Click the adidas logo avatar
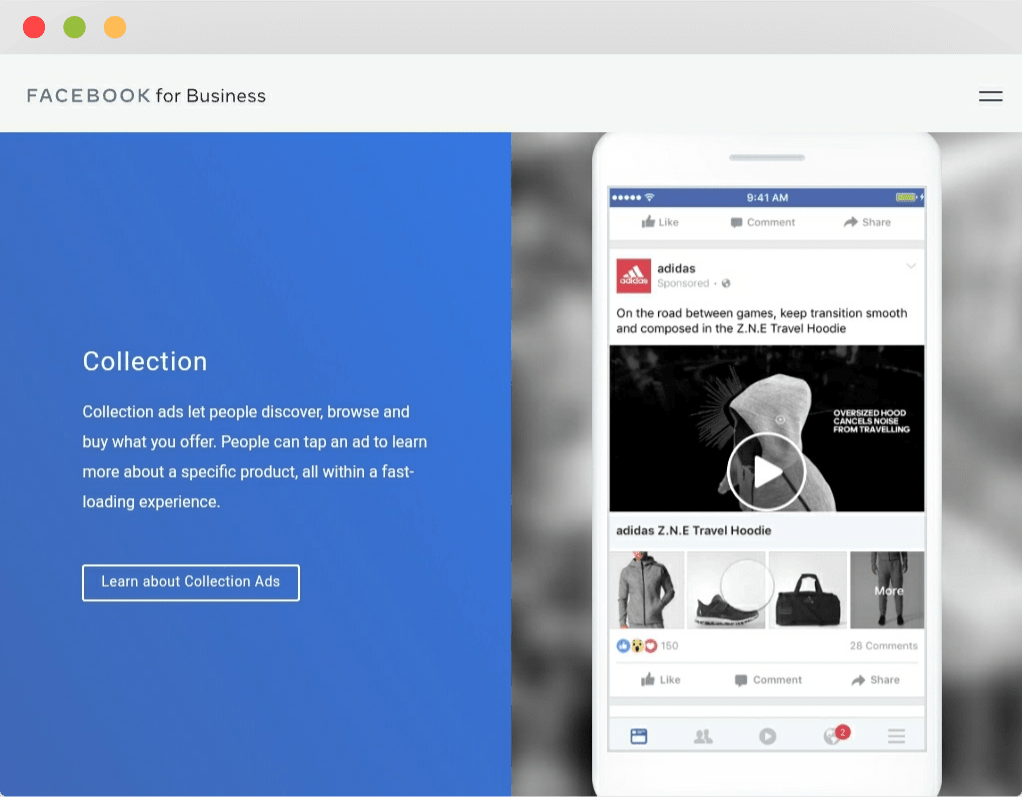1022x797 pixels. tap(634, 276)
